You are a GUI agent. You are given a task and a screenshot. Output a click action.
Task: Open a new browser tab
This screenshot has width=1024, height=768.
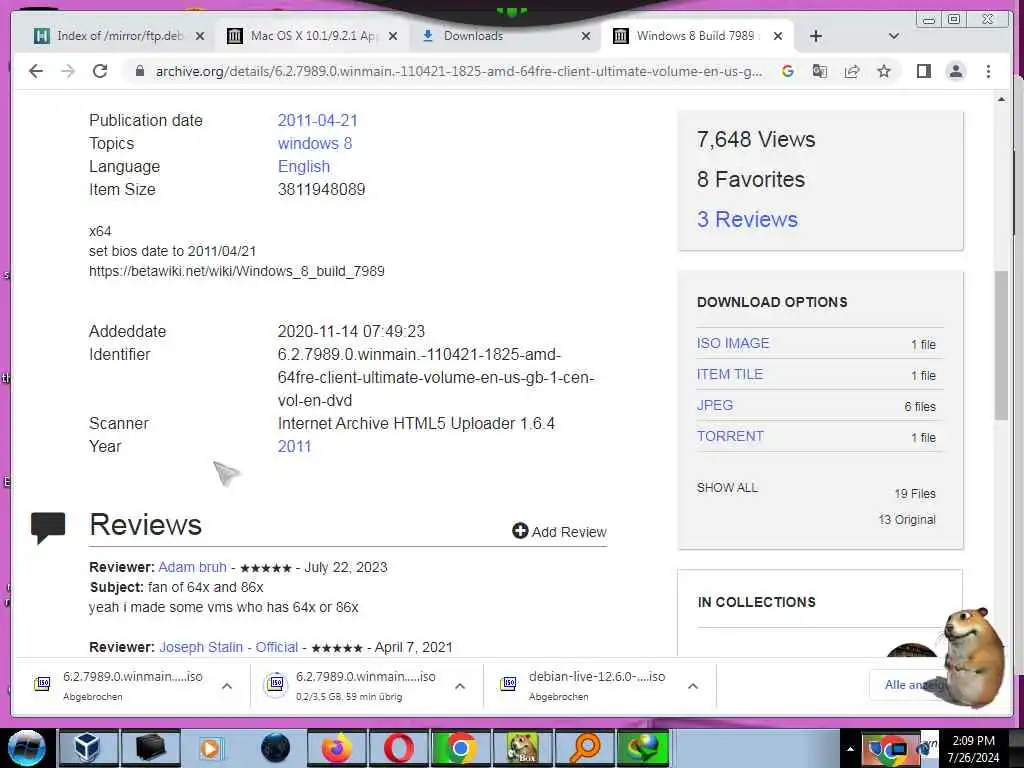pyautogui.click(x=816, y=36)
